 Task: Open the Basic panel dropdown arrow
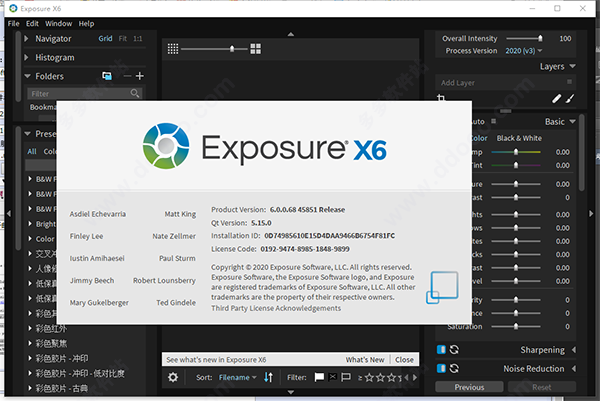[572, 122]
